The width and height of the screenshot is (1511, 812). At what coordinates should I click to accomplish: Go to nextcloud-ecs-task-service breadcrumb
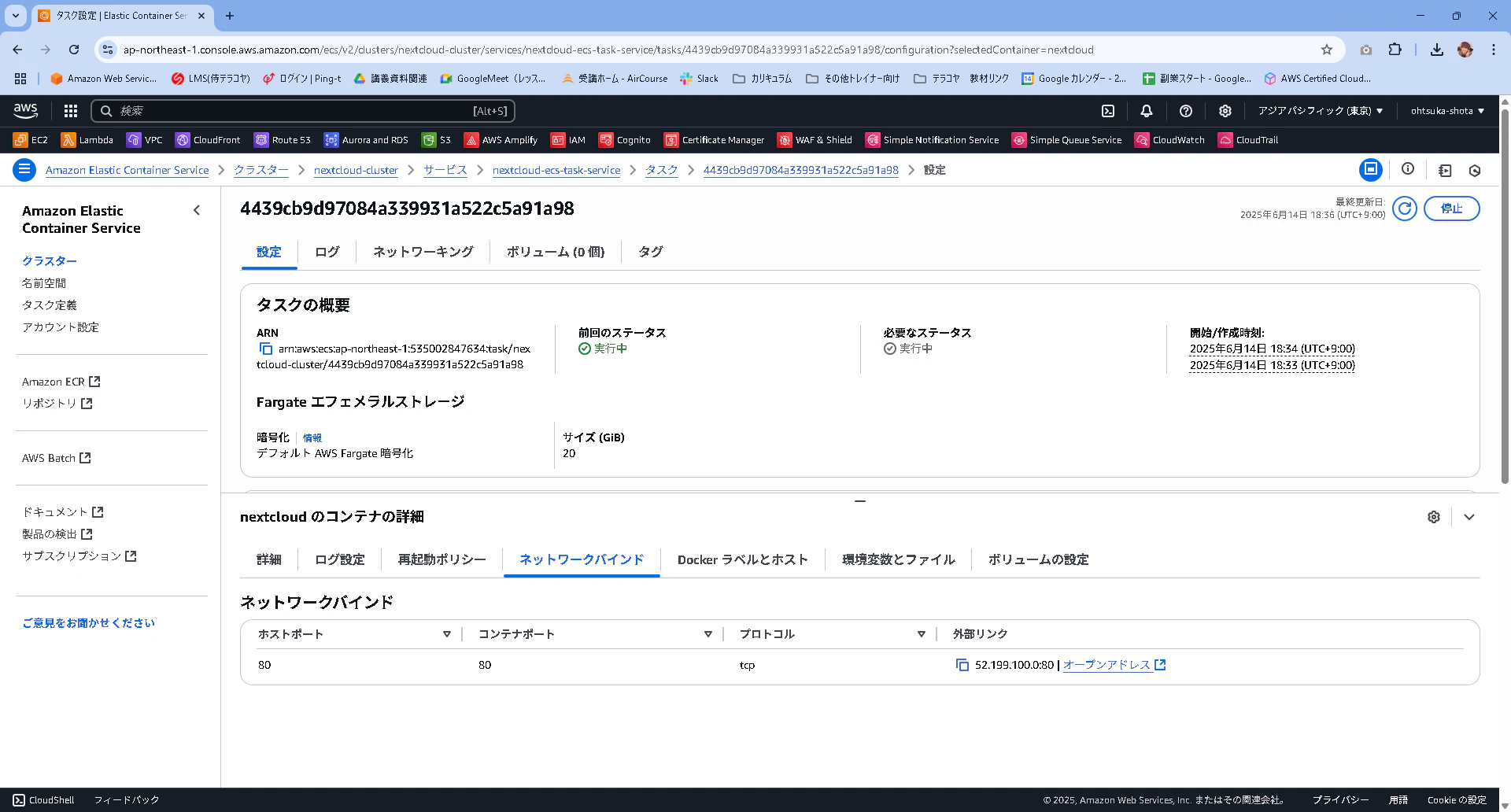click(x=556, y=170)
